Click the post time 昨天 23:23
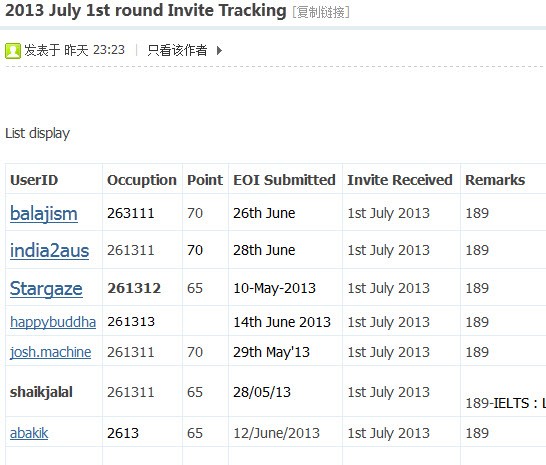The height and width of the screenshot is (465, 546). click(94, 50)
